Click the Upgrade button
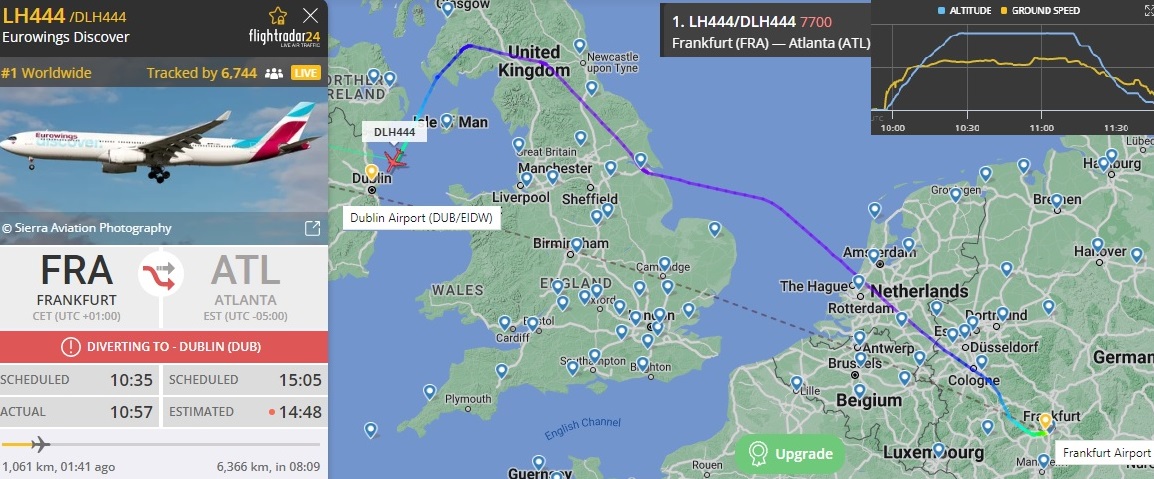 tap(790, 454)
